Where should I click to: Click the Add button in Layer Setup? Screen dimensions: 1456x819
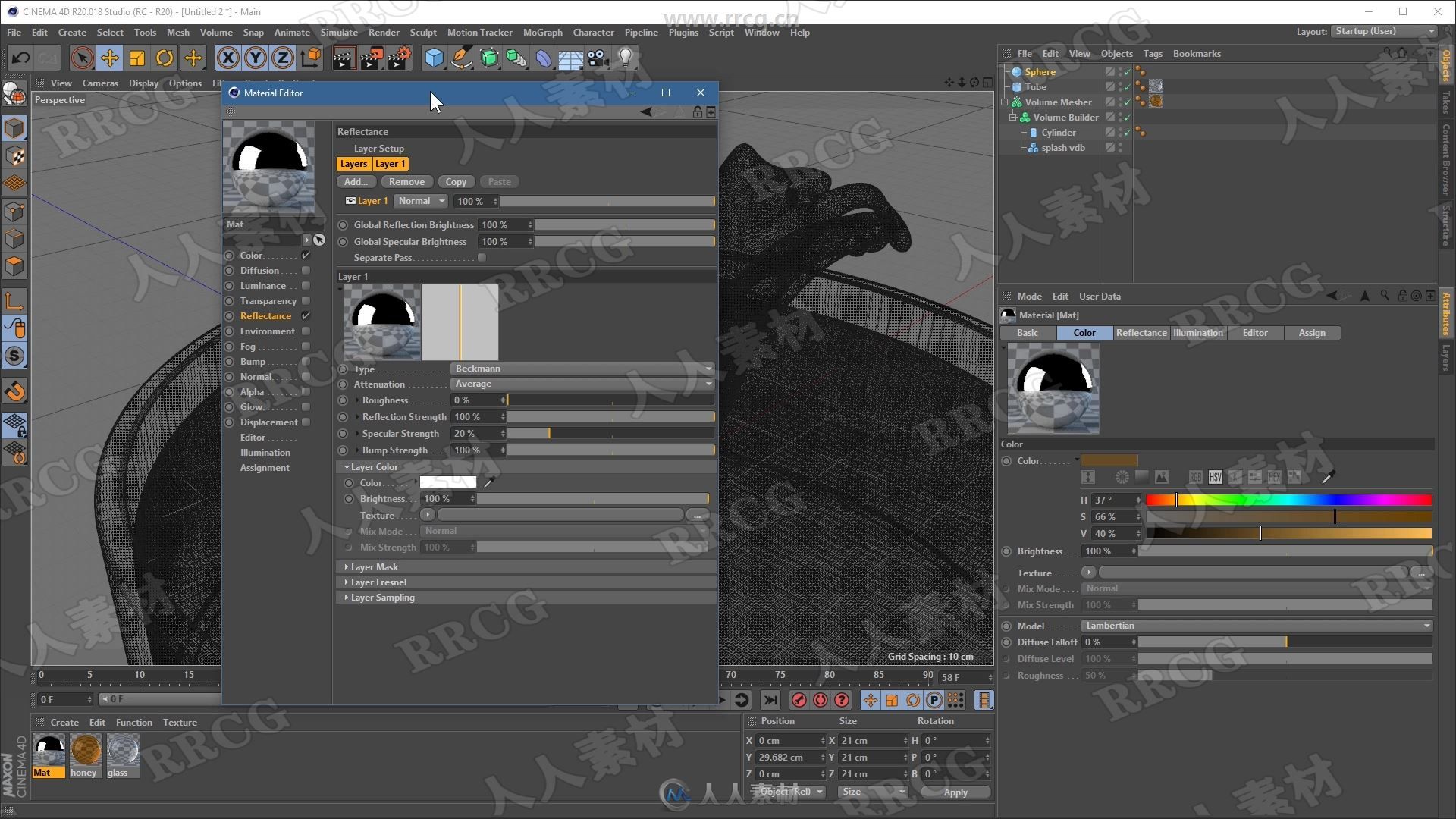(x=356, y=181)
